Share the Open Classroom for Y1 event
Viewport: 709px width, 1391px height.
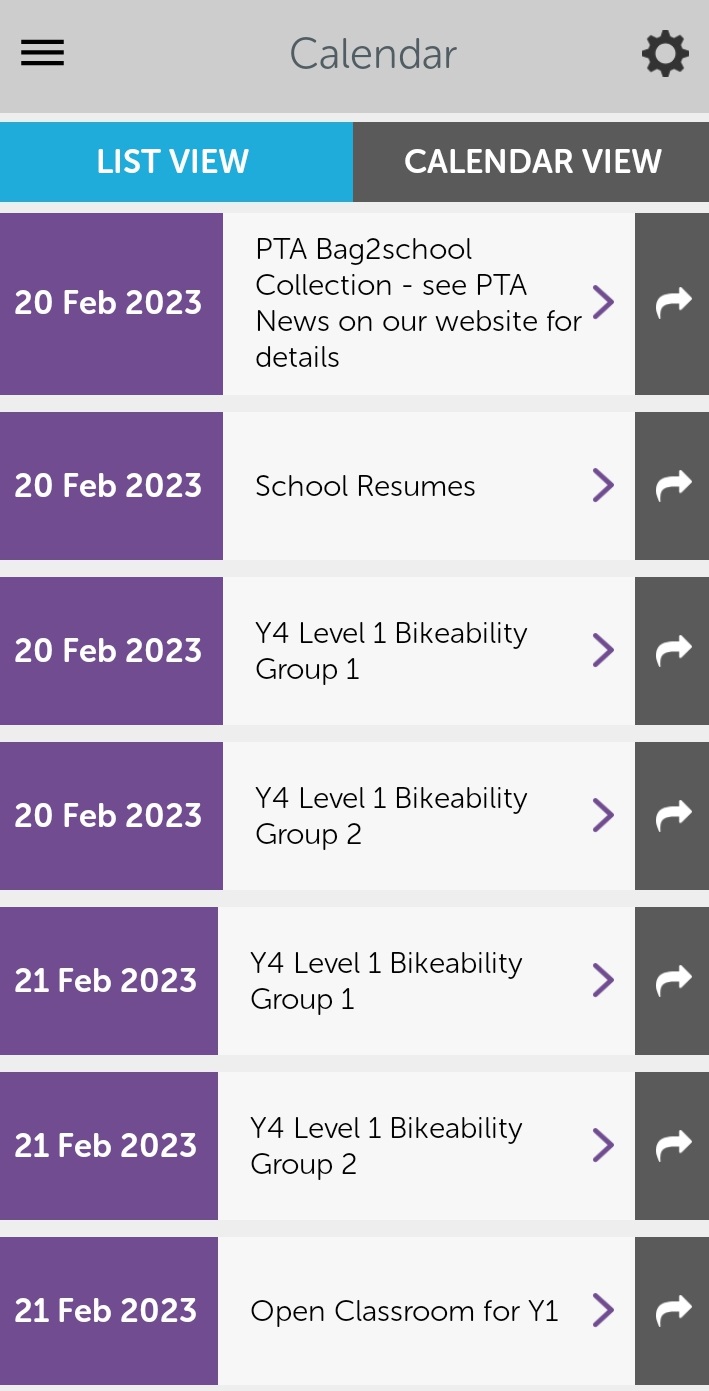coord(672,1311)
